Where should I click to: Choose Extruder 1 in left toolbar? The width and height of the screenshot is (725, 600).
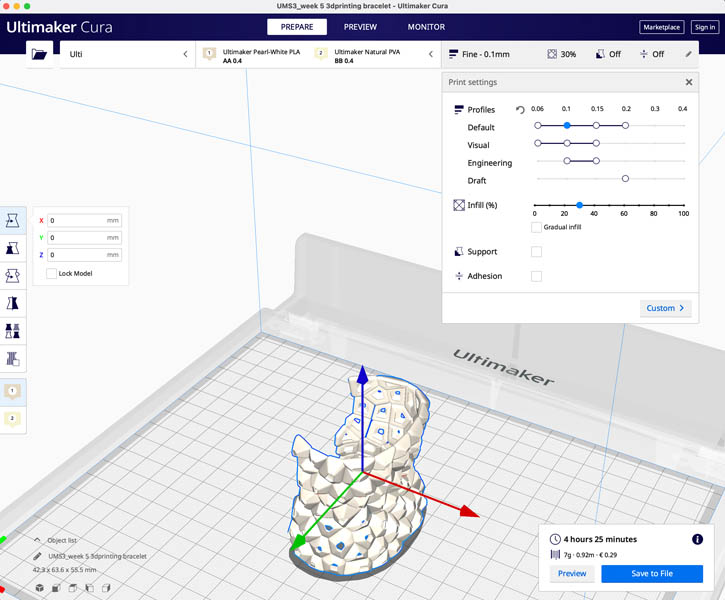[x=12, y=392]
